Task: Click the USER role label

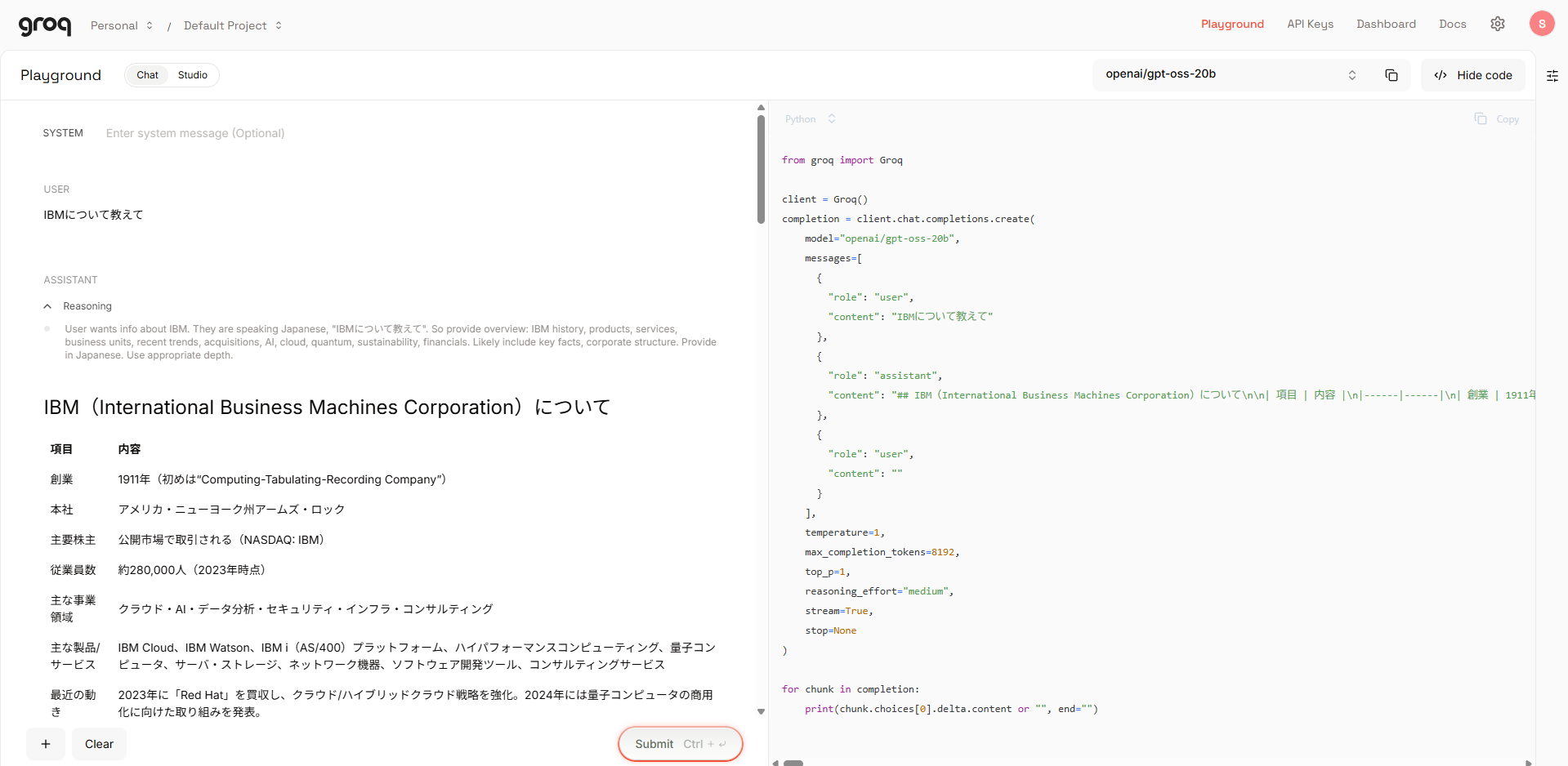Action: click(56, 189)
